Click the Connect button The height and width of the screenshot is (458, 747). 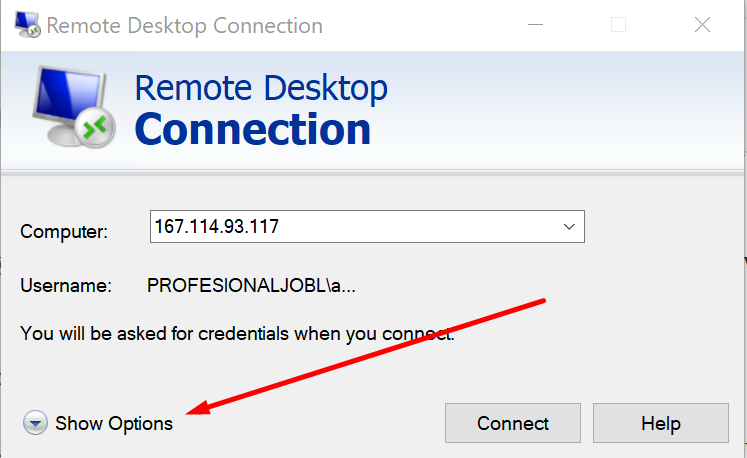[513, 423]
